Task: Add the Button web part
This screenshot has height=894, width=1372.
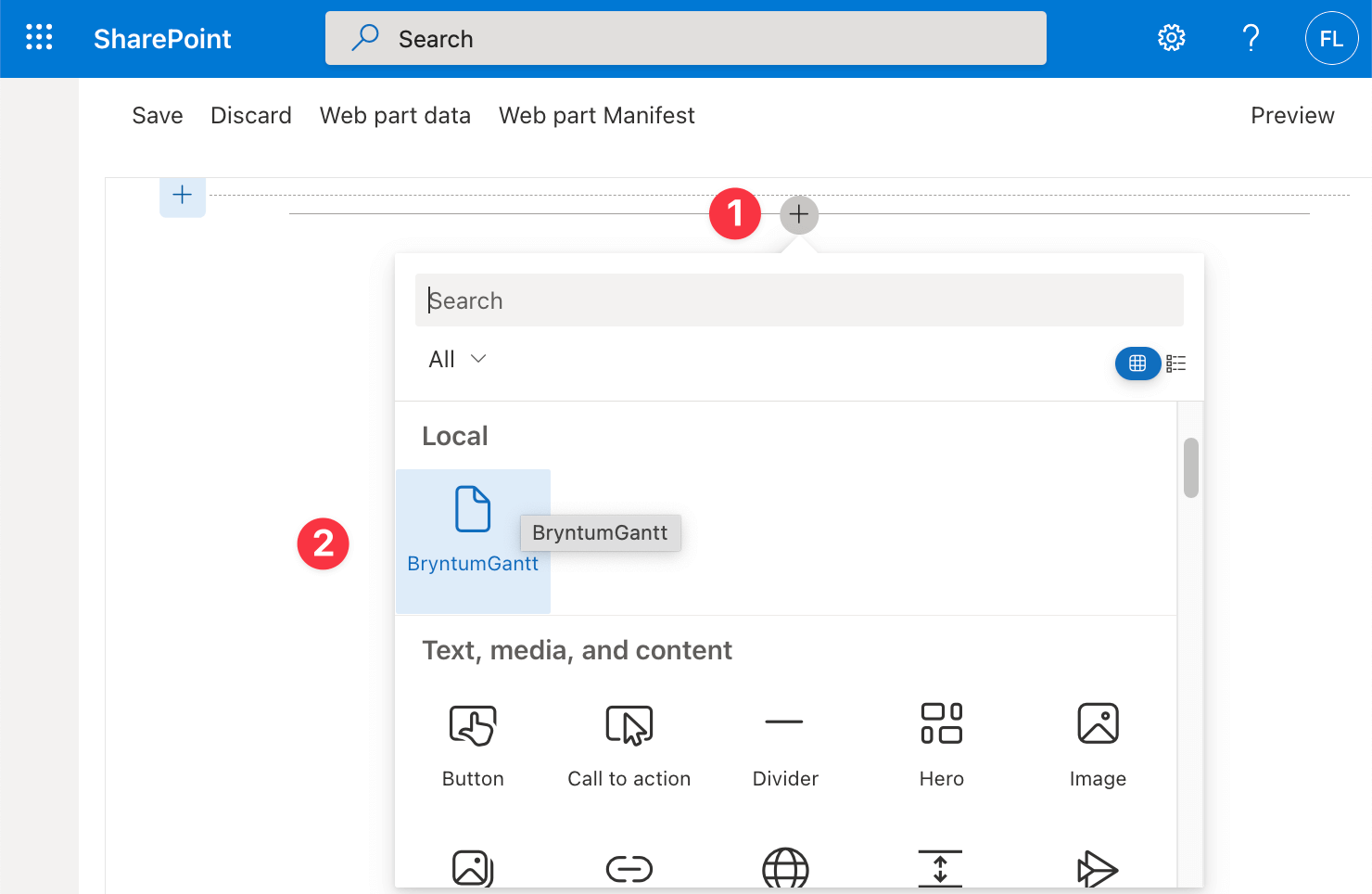Action: (x=473, y=745)
